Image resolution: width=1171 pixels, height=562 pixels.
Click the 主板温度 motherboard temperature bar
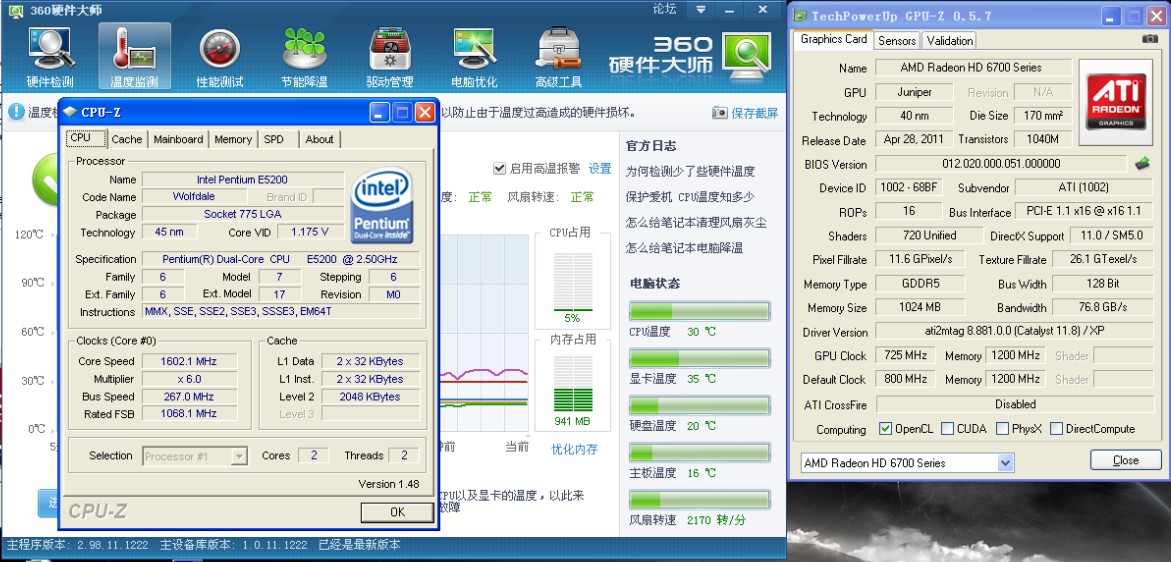tap(699, 452)
